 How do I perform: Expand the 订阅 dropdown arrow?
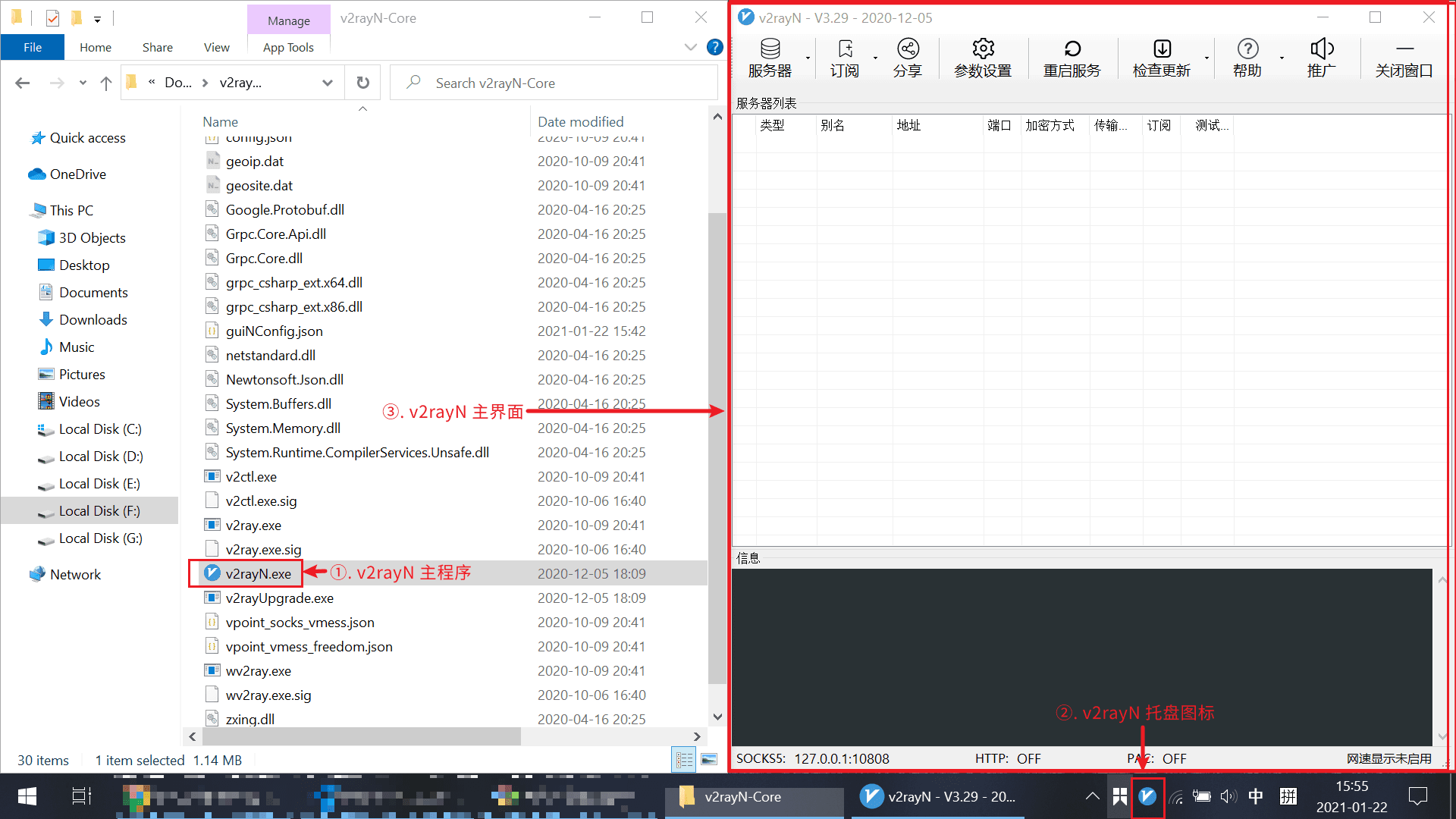click(875, 58)
